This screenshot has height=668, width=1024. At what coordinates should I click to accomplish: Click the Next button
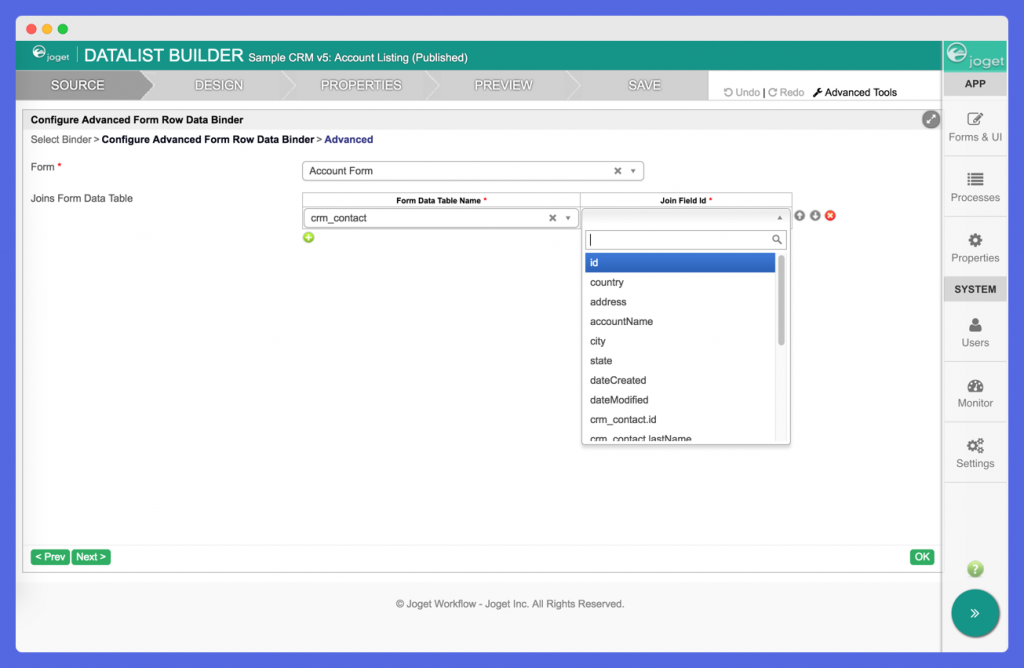[91, 557]
